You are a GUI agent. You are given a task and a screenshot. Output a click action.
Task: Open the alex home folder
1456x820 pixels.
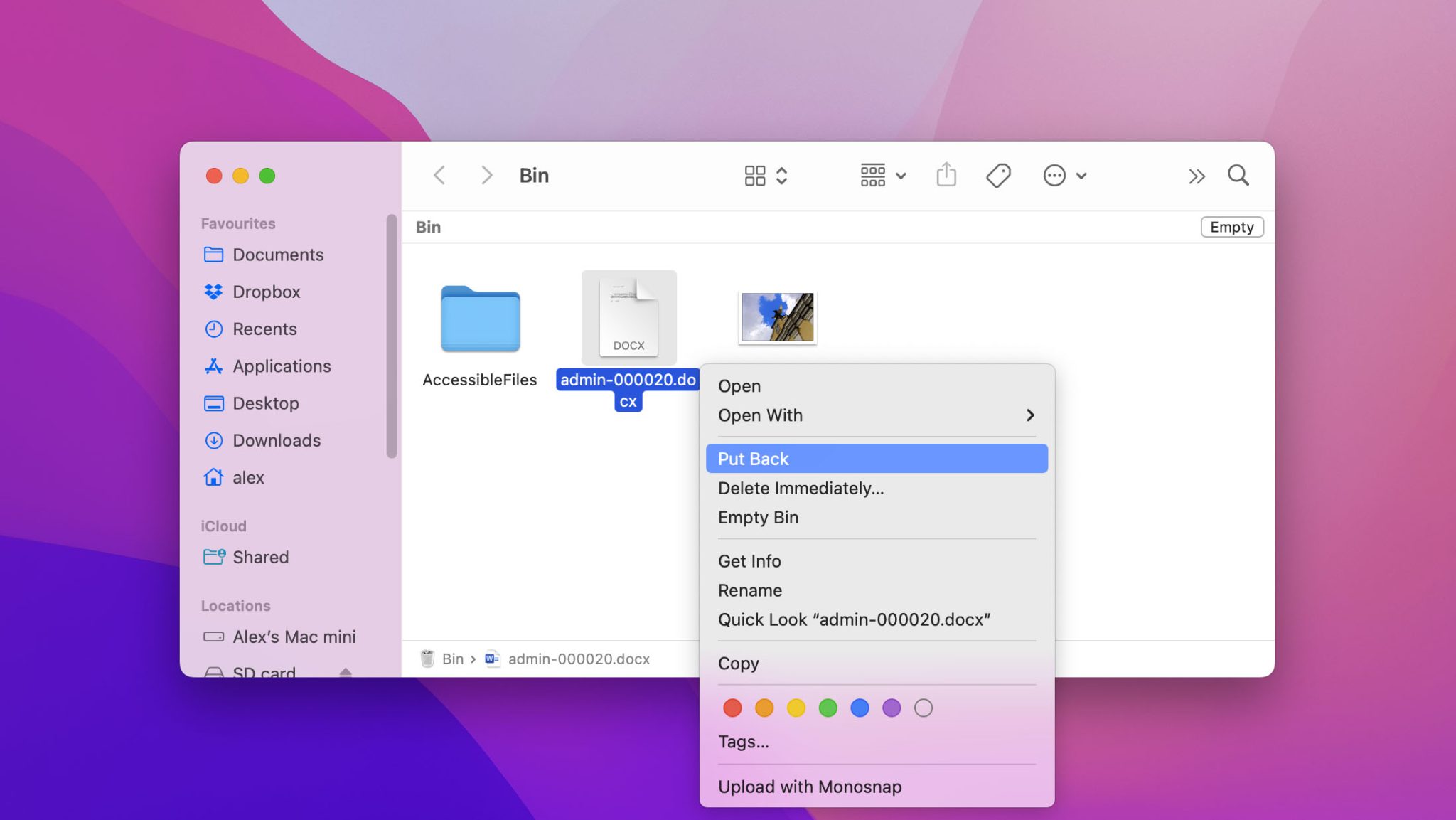(x=248, y=477)
